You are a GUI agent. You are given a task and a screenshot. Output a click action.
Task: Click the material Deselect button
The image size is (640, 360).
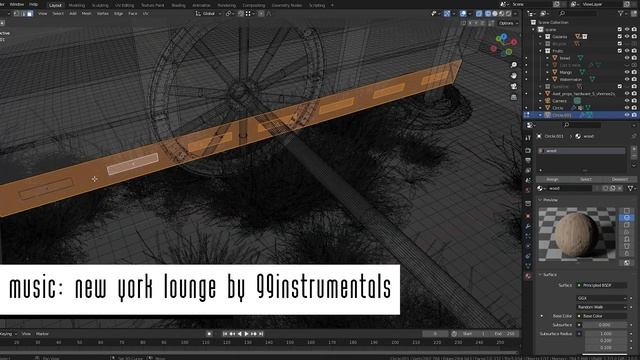[620, 179]
